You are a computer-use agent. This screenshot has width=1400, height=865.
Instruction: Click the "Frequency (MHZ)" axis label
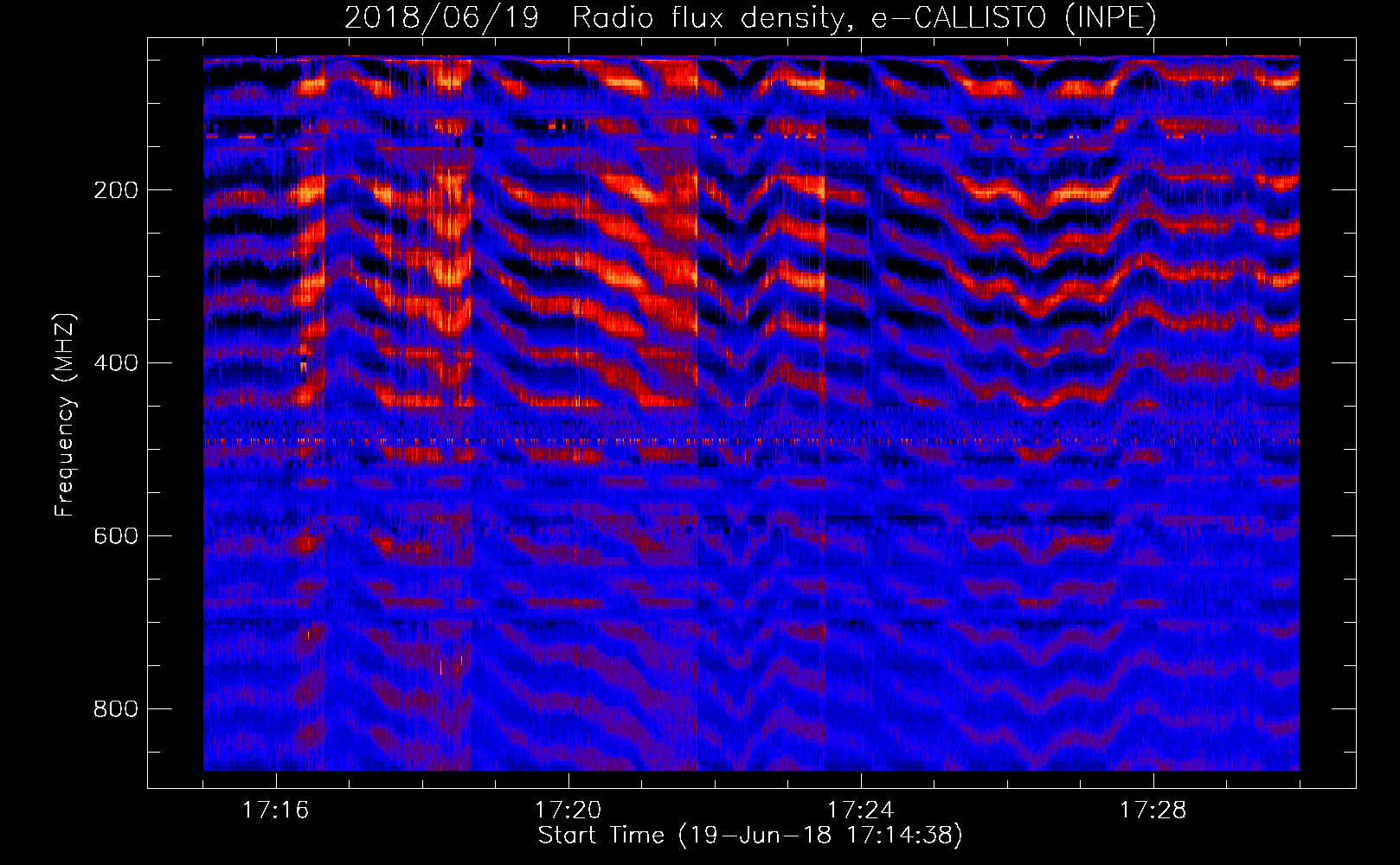pos(65,414)
